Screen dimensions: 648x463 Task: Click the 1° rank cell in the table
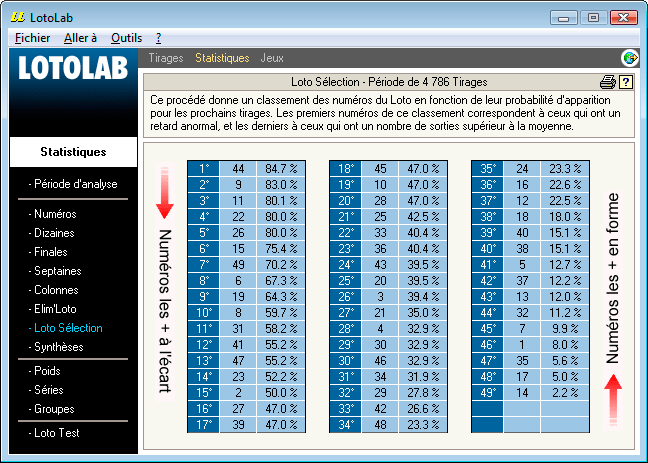(204, 169)
